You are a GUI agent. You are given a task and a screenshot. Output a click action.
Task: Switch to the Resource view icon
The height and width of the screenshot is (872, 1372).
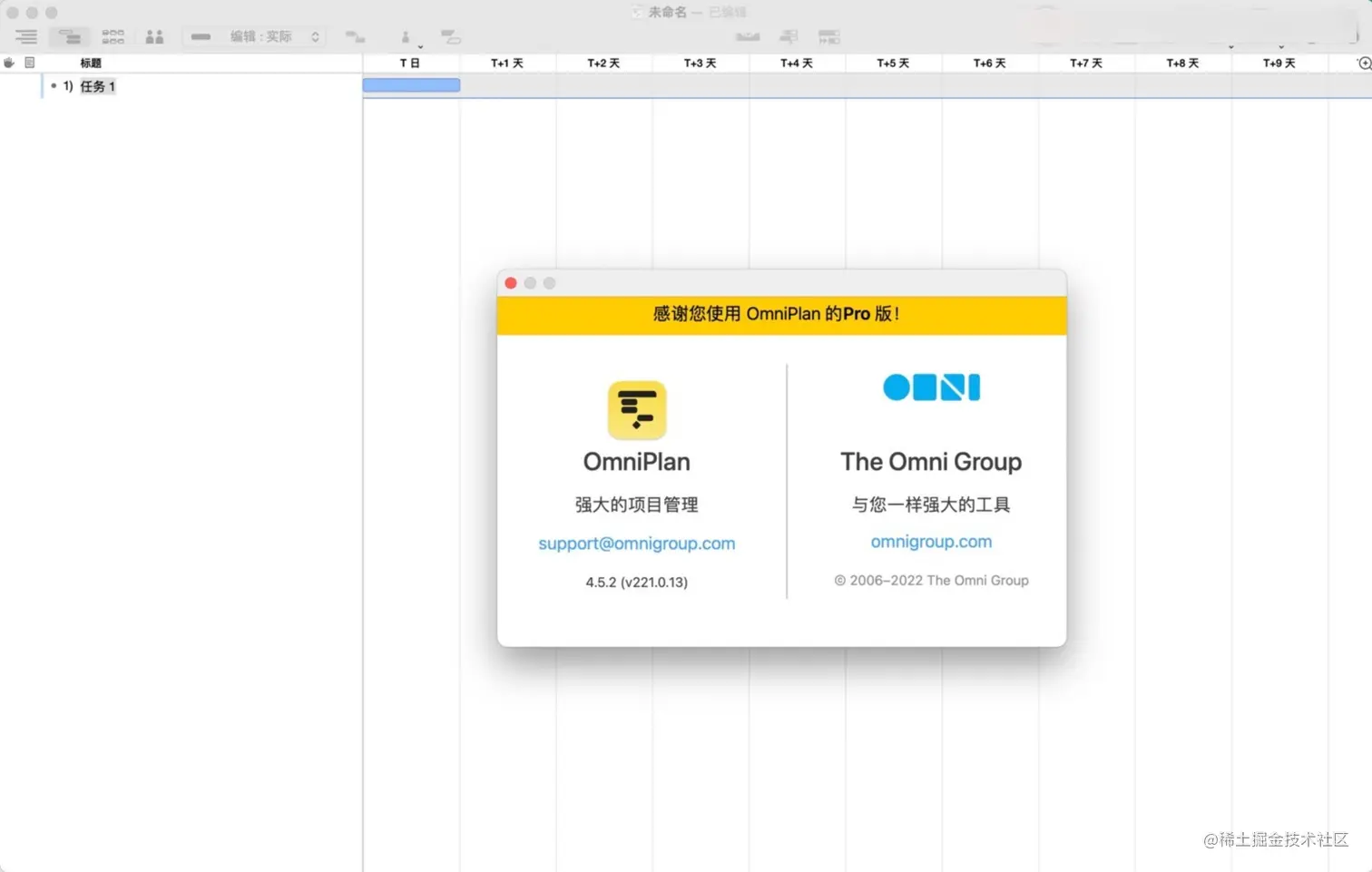coord(155,36)
